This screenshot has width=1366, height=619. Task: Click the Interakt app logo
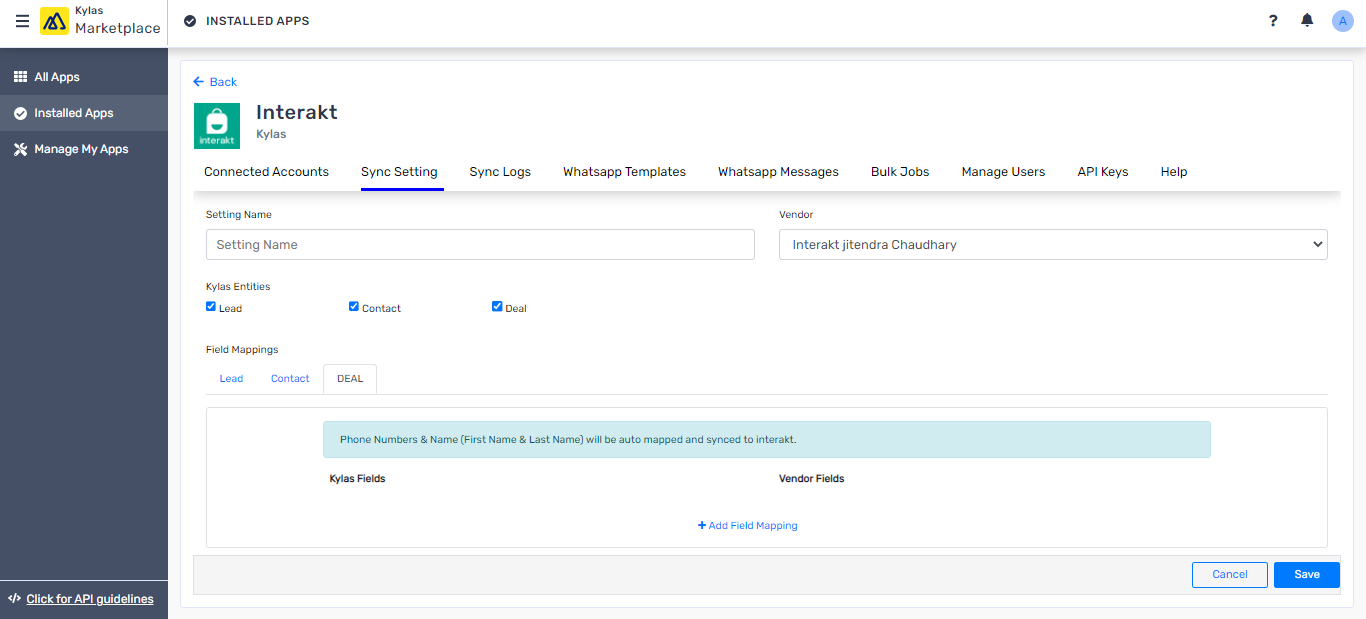(x=217, y=125)
